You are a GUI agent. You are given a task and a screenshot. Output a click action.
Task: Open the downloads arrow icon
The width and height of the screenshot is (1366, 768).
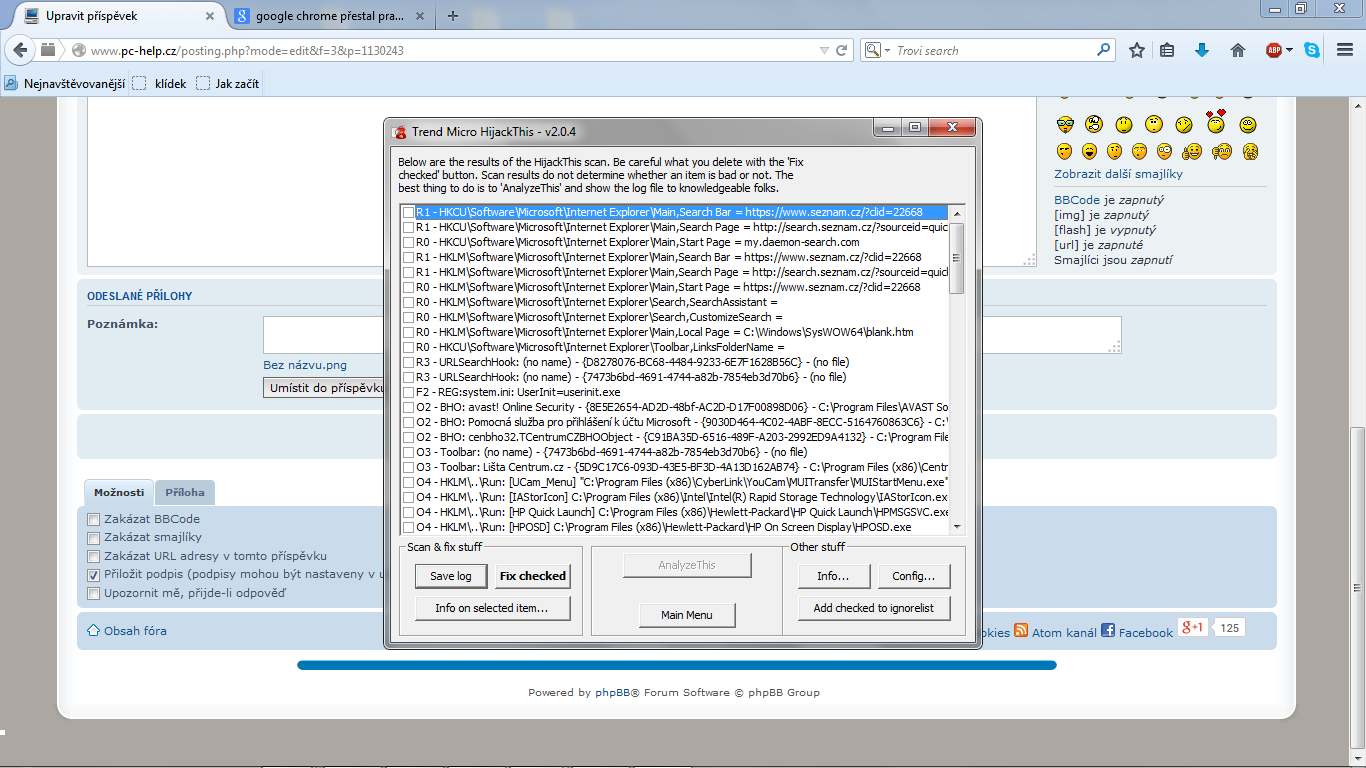click(x=1202, y=50)
